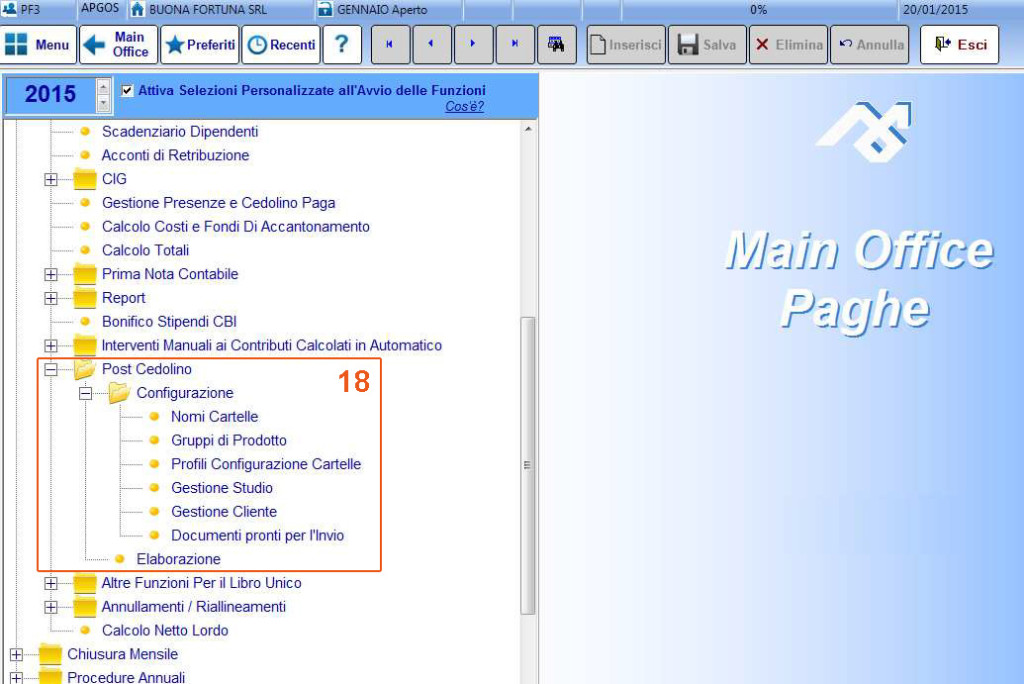1024x684 pixels.
Task: Click the Configurazione open folder icon
Action: pyautogui.click(x=120, y=393)
